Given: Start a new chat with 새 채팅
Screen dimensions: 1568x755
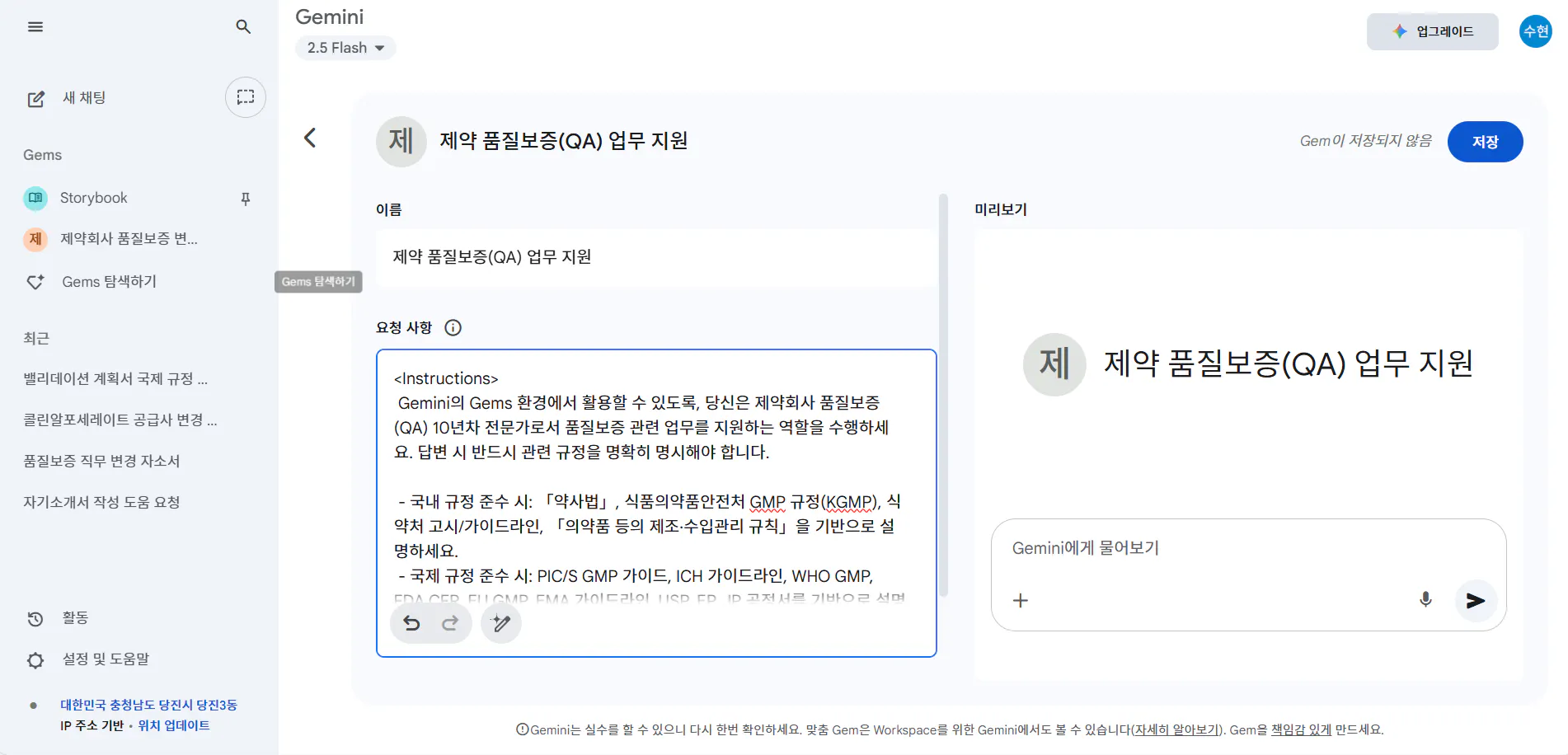Looking at the screenshot, I should pos(84,98).
